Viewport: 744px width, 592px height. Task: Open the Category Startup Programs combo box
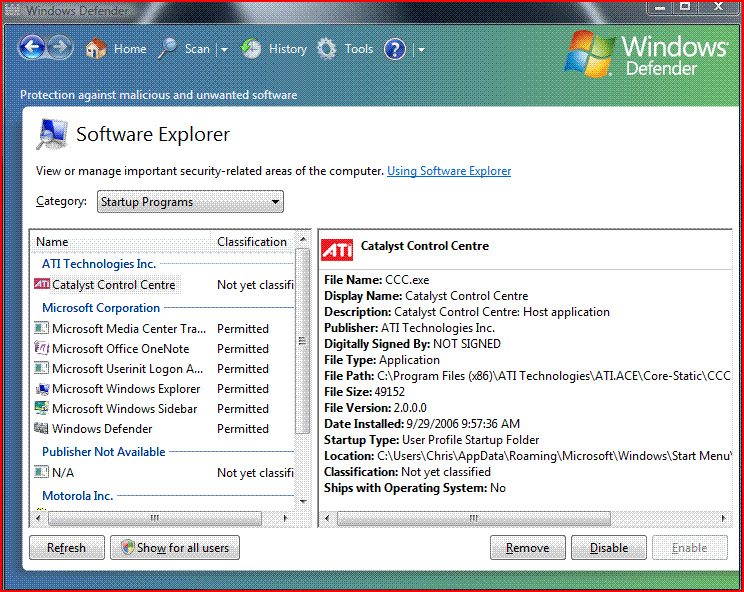click(190, 202)
